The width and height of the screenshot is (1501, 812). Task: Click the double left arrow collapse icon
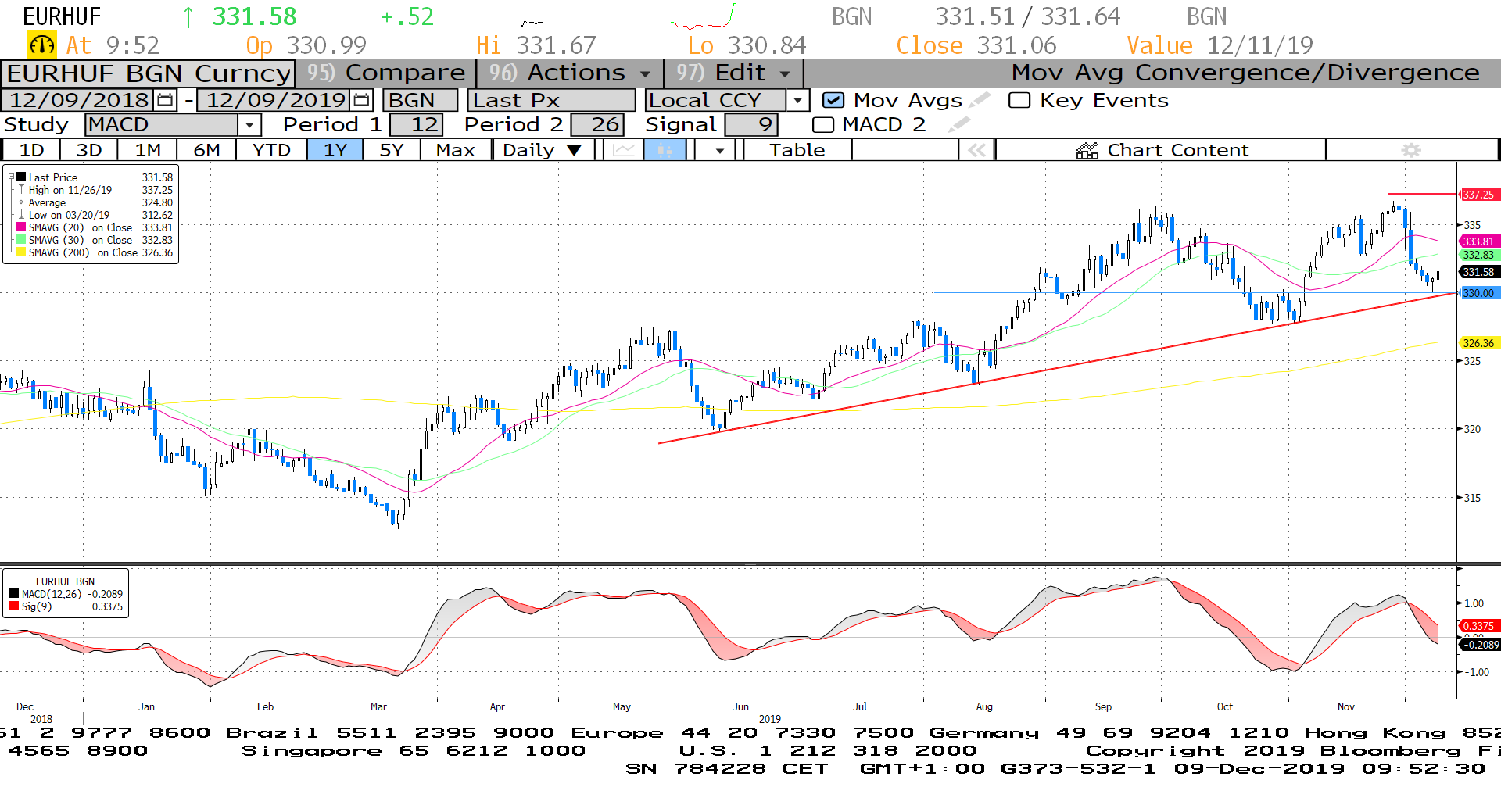976,150
